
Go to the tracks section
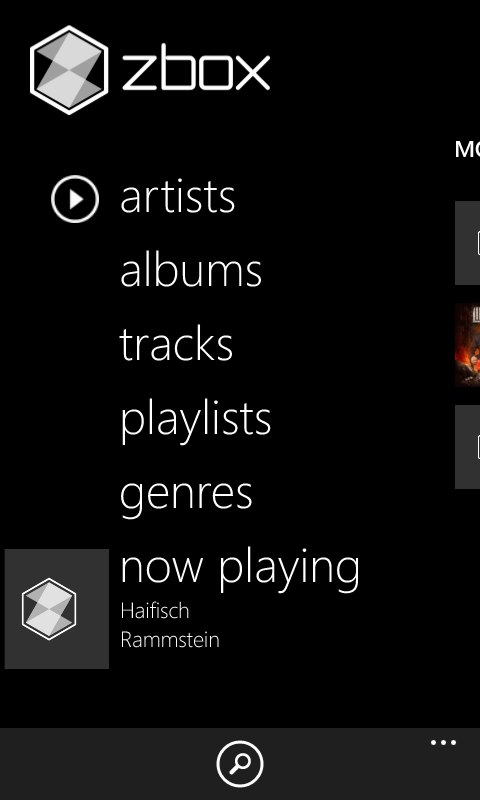pyautogui.click(x=176, y=344)
